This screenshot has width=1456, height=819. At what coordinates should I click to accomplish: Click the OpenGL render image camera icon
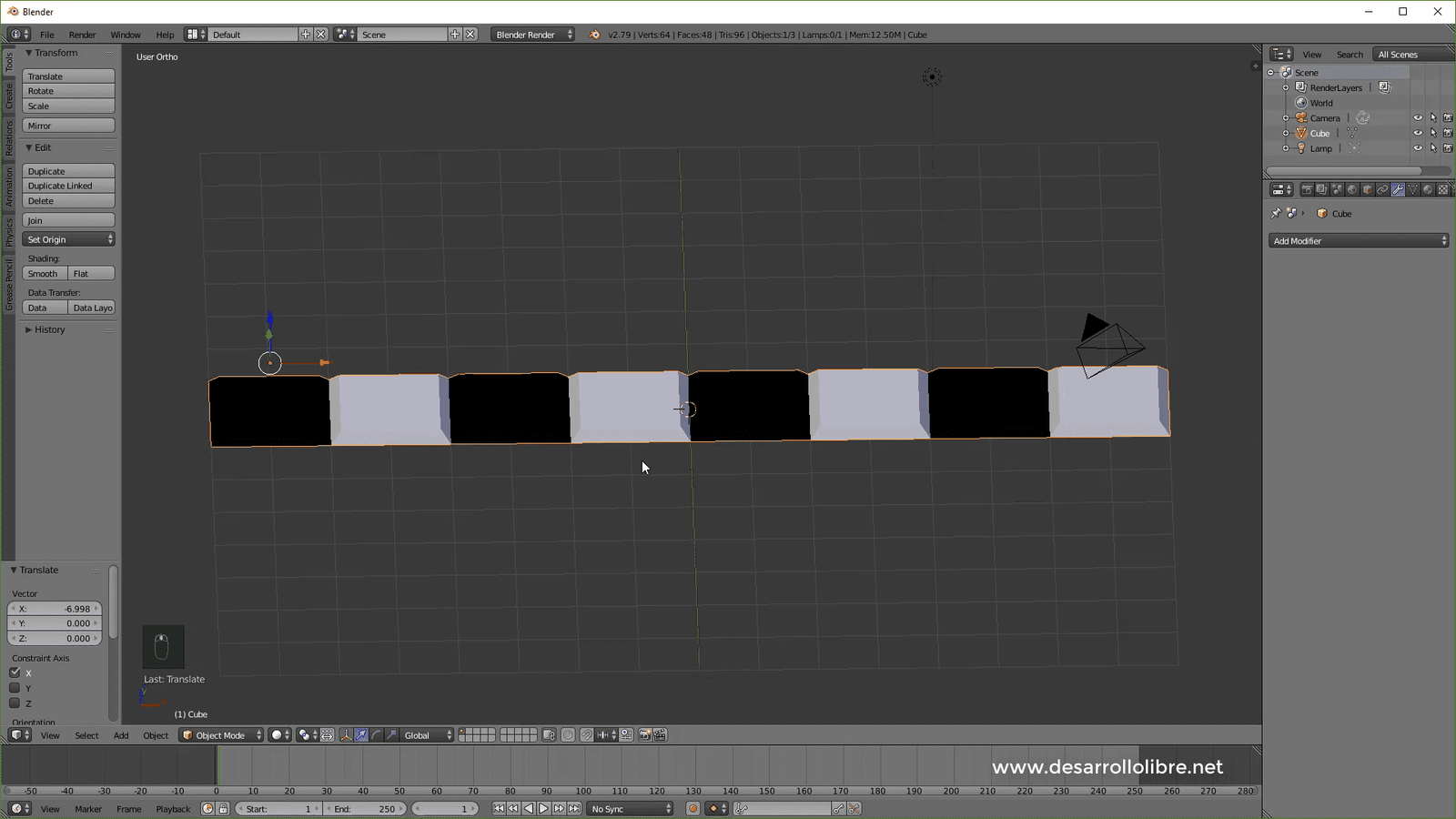[644, 735]
